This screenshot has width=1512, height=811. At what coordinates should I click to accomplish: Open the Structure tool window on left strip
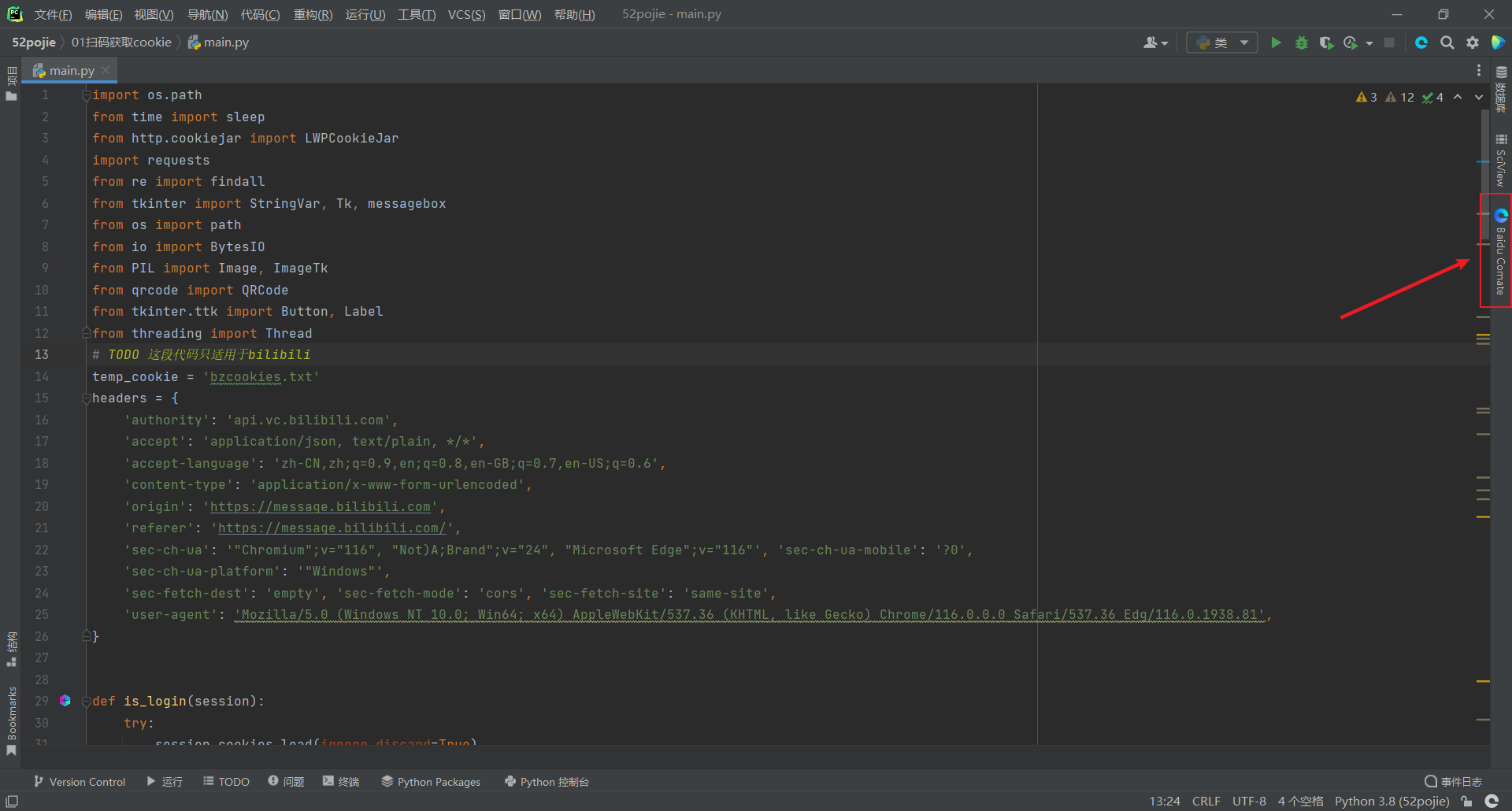pyautogui.click(x=11, y=649)
